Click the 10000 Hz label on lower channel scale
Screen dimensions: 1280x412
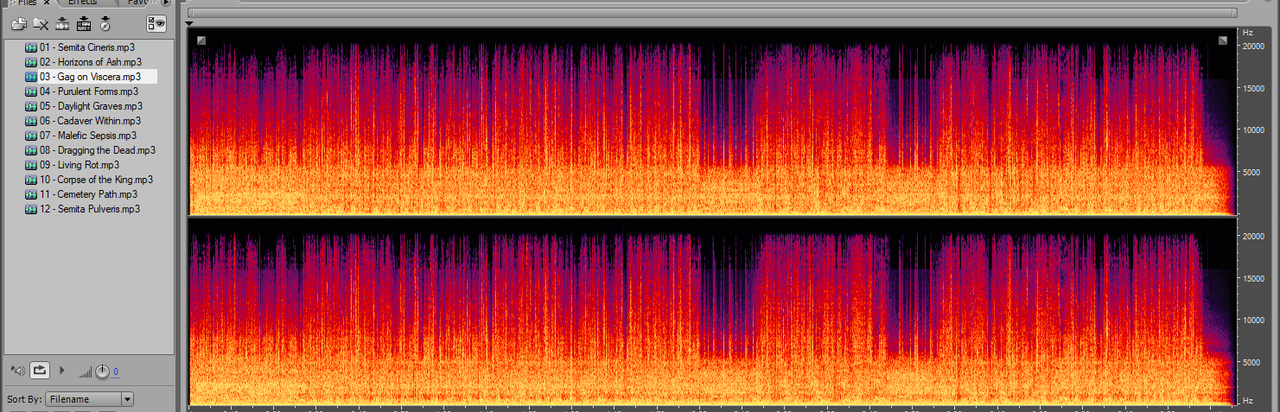tap(1255, 320)
